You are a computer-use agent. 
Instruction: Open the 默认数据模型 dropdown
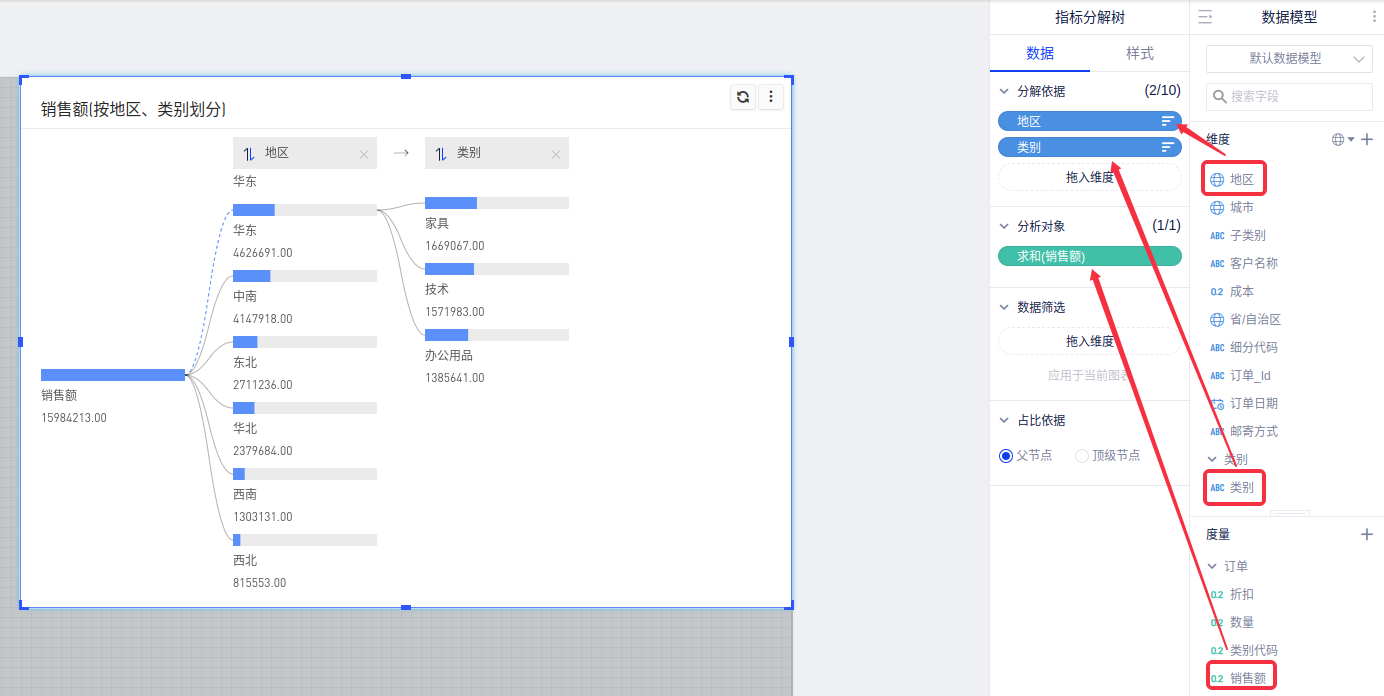click(x=1289, y=59)
